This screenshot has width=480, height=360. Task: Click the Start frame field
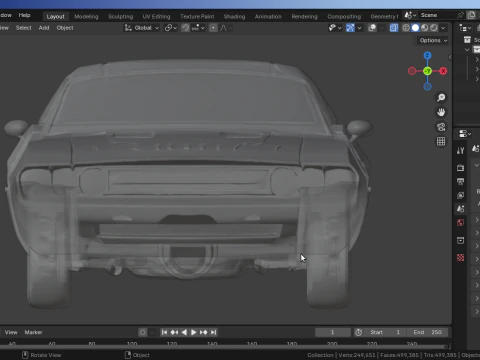[x=384, y=332]
